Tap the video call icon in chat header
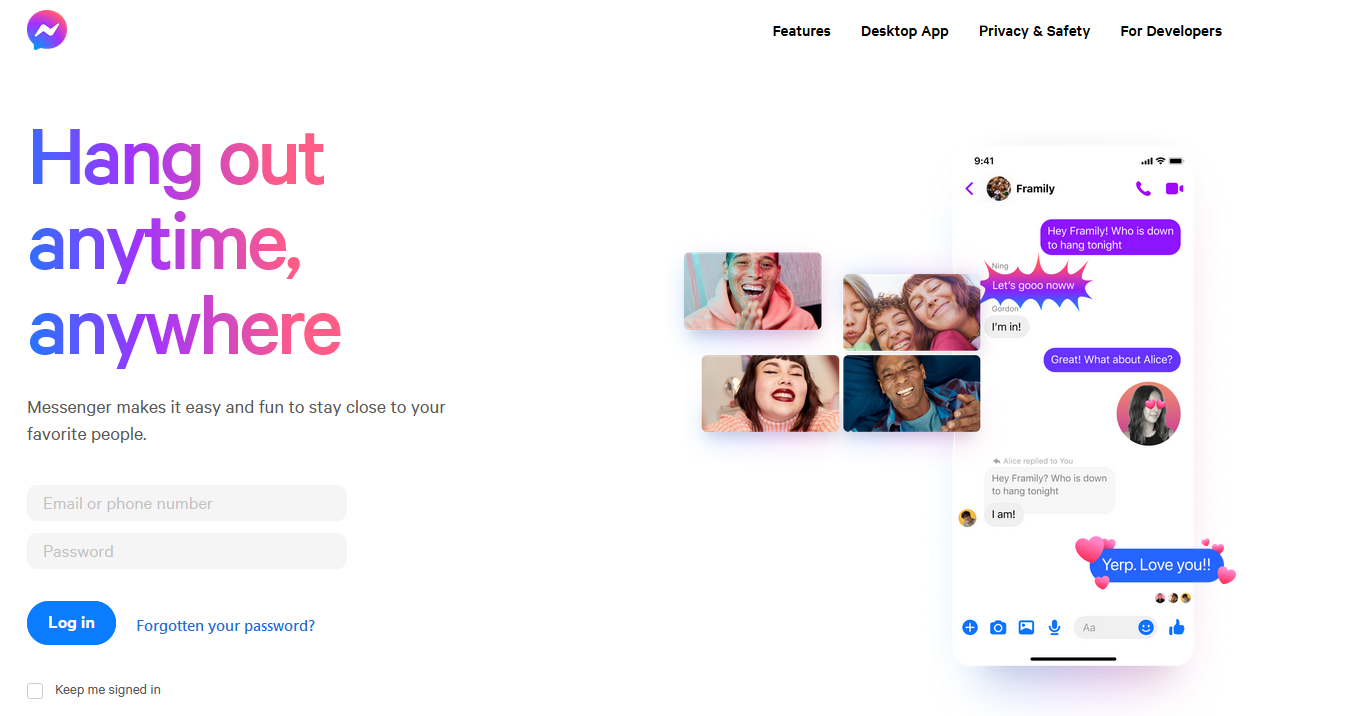The height and width of the screenshot is (716, 1346). pyautogui.click(x=1174, y=188)
